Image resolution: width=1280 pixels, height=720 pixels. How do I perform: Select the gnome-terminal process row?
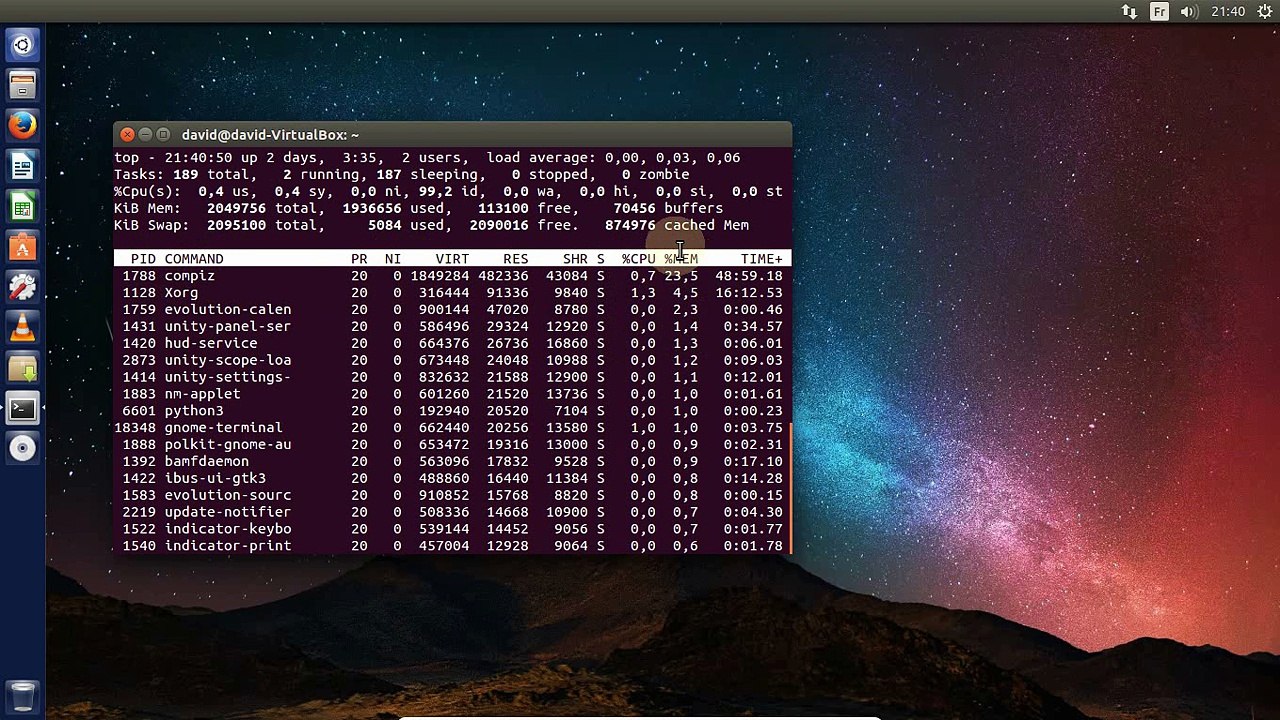(x=452, y=428)
